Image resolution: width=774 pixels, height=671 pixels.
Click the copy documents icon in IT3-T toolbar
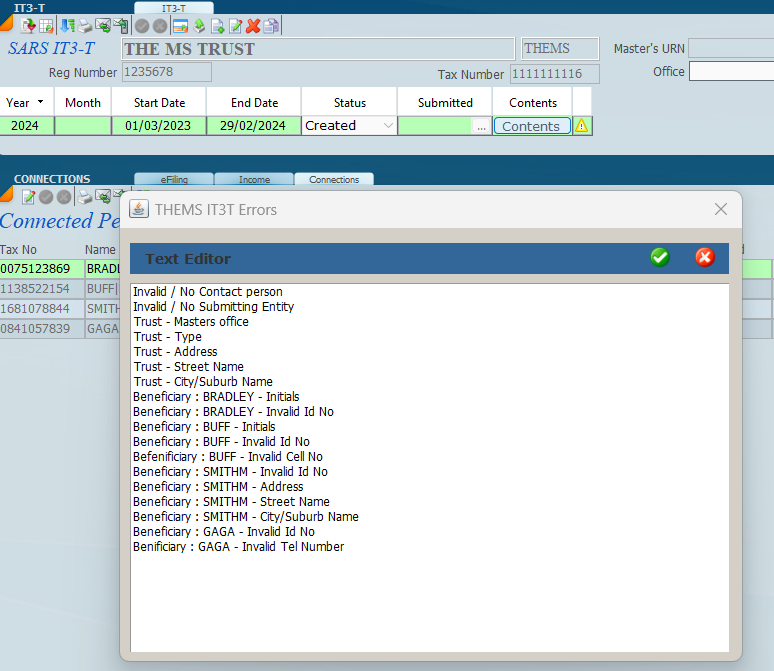point(271,26)
